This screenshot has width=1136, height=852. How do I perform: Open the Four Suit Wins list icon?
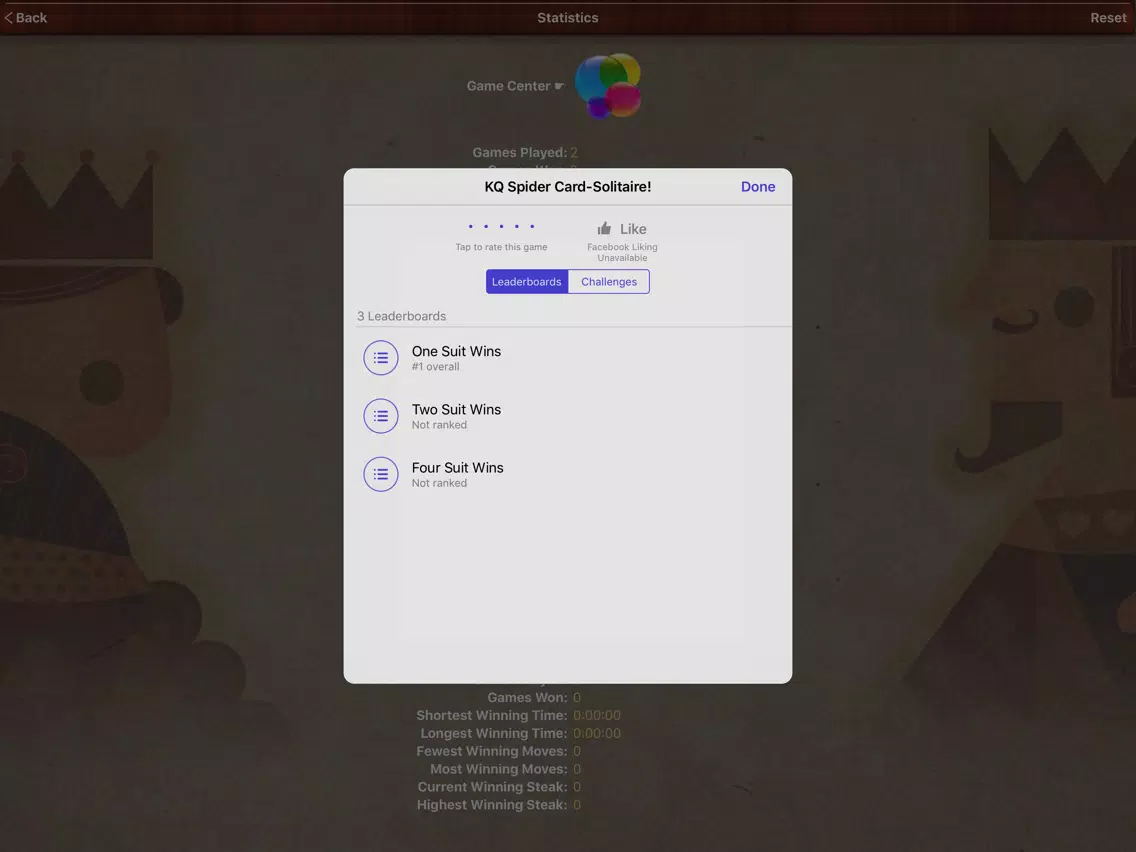coord(380,474)
